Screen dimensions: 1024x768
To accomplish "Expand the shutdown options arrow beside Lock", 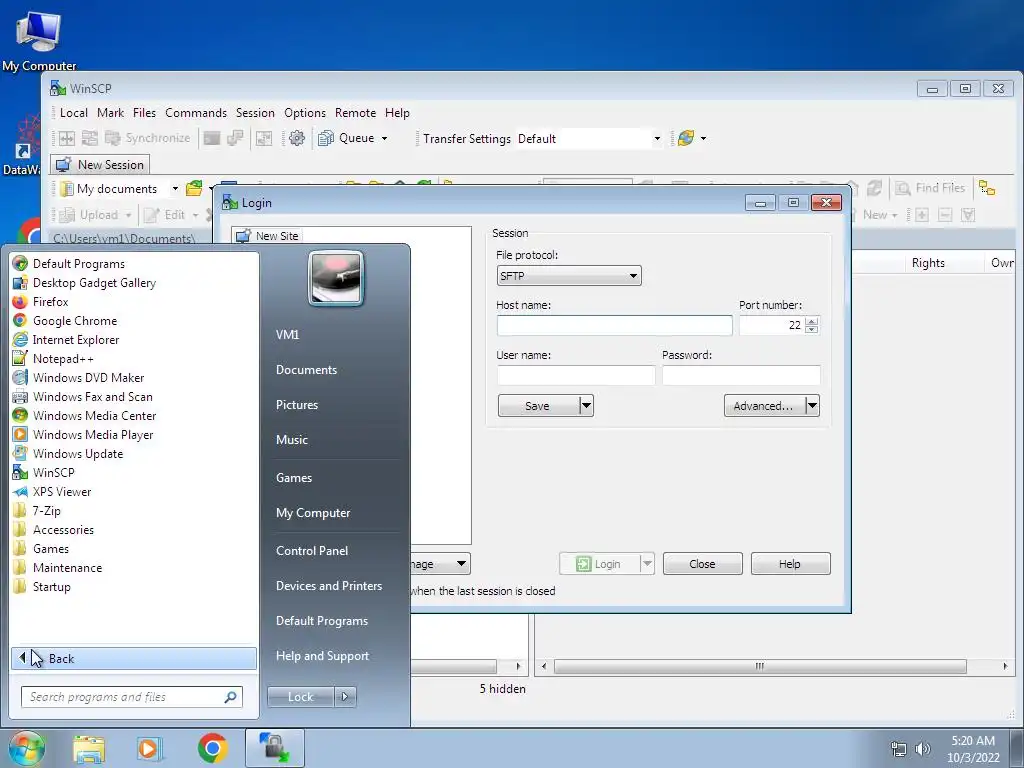I will [345, 697].
